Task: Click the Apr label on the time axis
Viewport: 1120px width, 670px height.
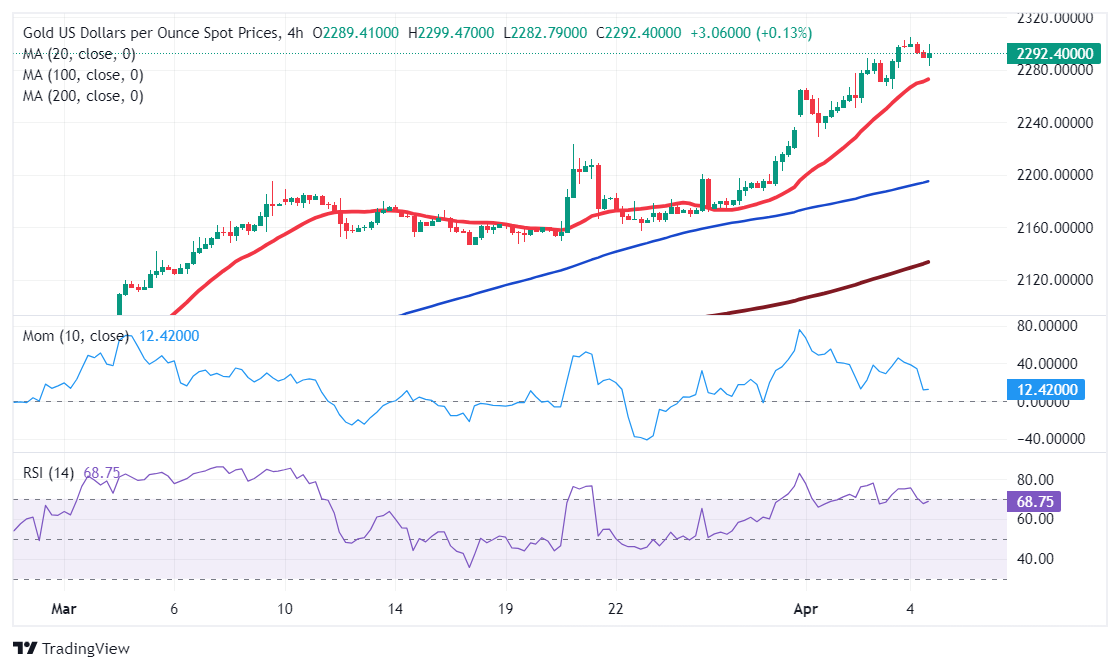Action: tap(804, 608)
